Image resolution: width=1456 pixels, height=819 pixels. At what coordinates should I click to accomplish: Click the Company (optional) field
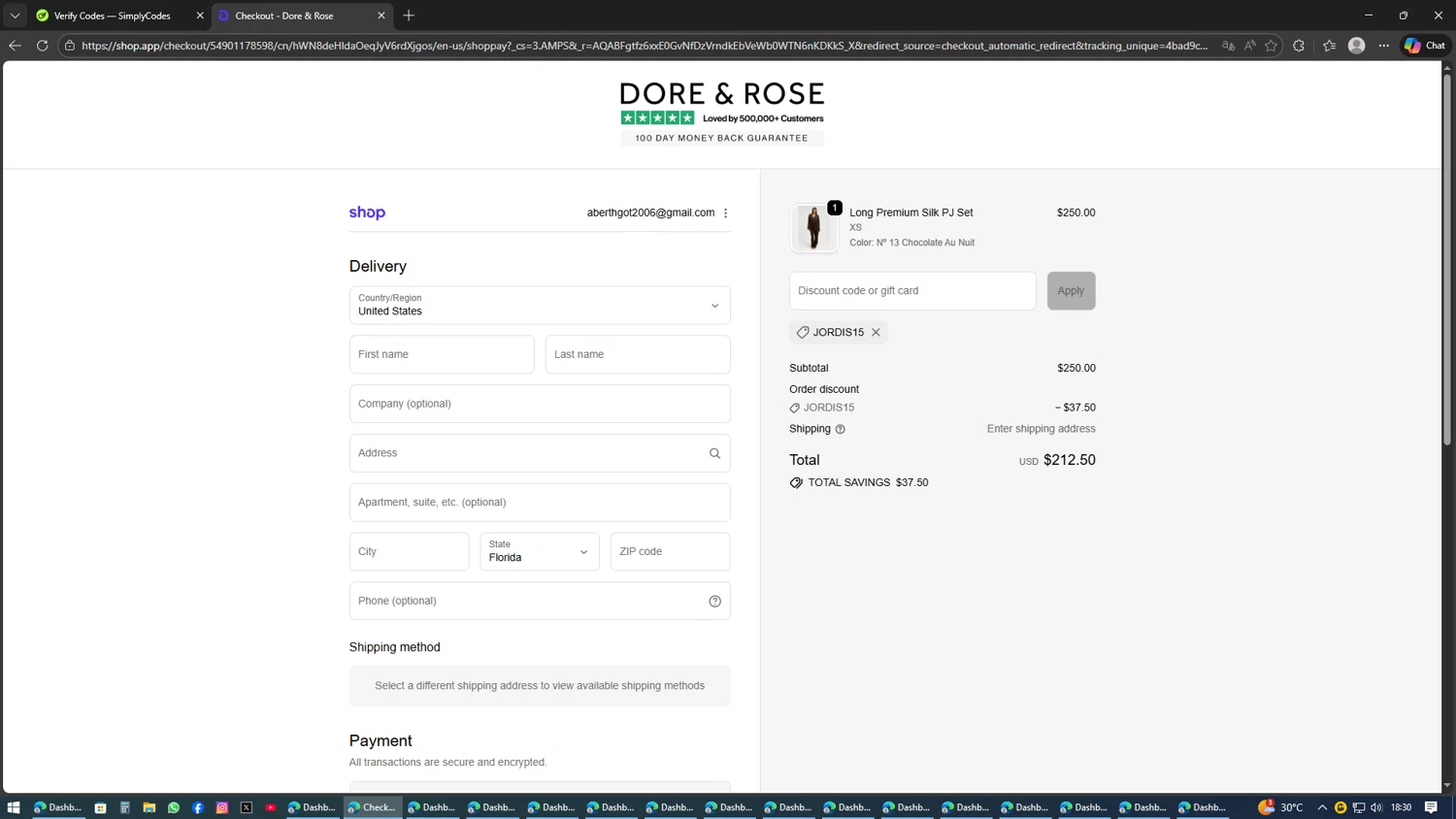click(540, 404)
